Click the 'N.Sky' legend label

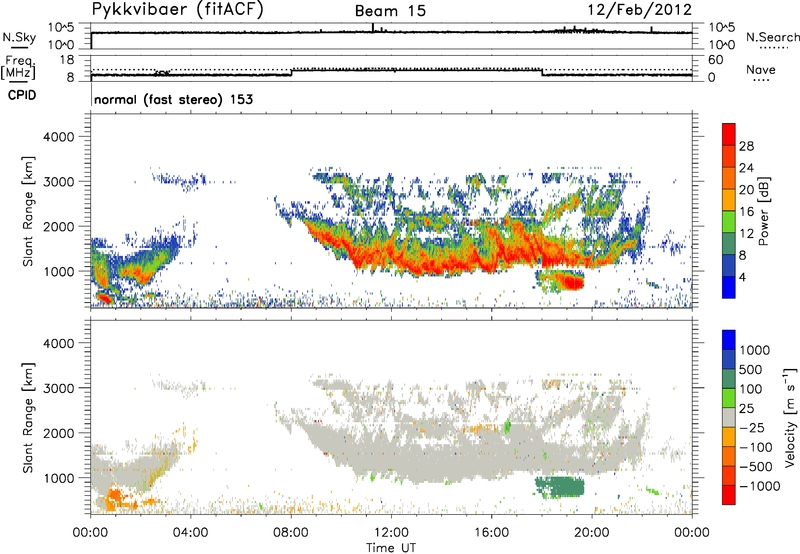19,38
